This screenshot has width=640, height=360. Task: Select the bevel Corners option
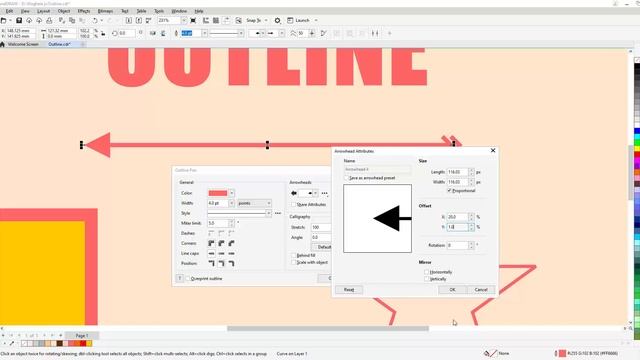click(x=231, y=243)
